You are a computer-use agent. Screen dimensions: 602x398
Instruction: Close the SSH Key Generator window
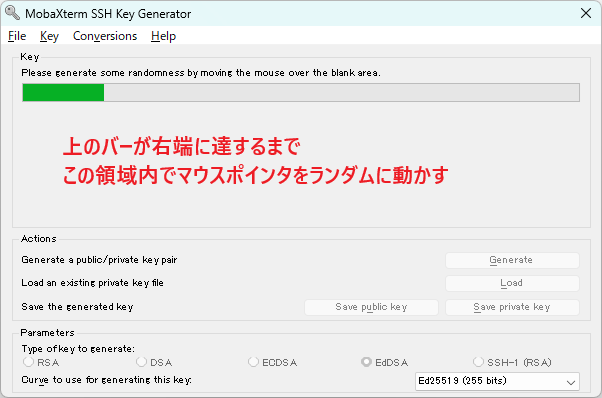tap(585, 13)
